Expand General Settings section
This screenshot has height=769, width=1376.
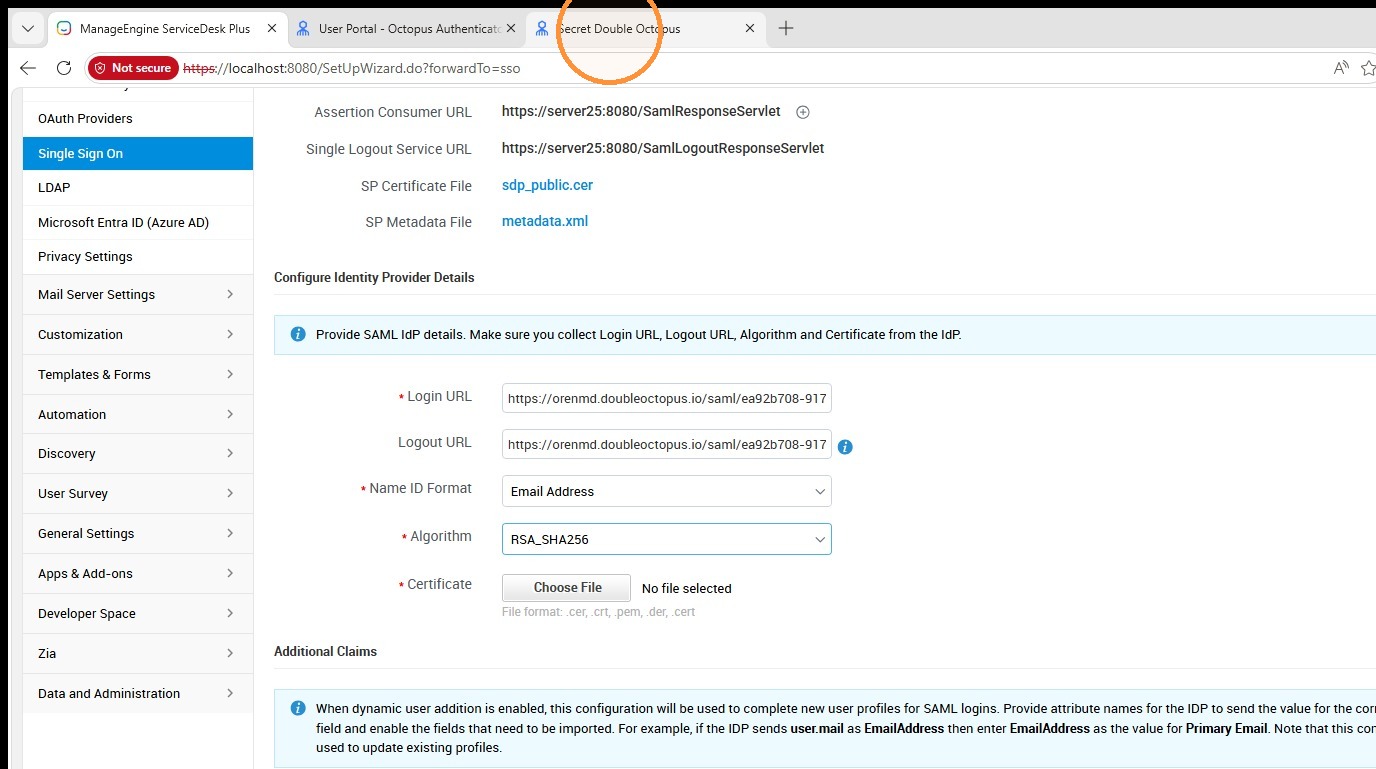pyautogui.click(x=138, y=534)
